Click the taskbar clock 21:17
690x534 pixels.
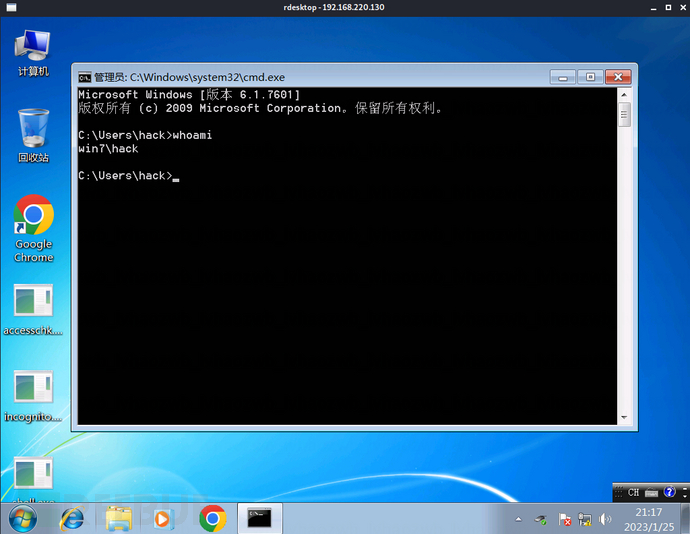pos(649,512)
